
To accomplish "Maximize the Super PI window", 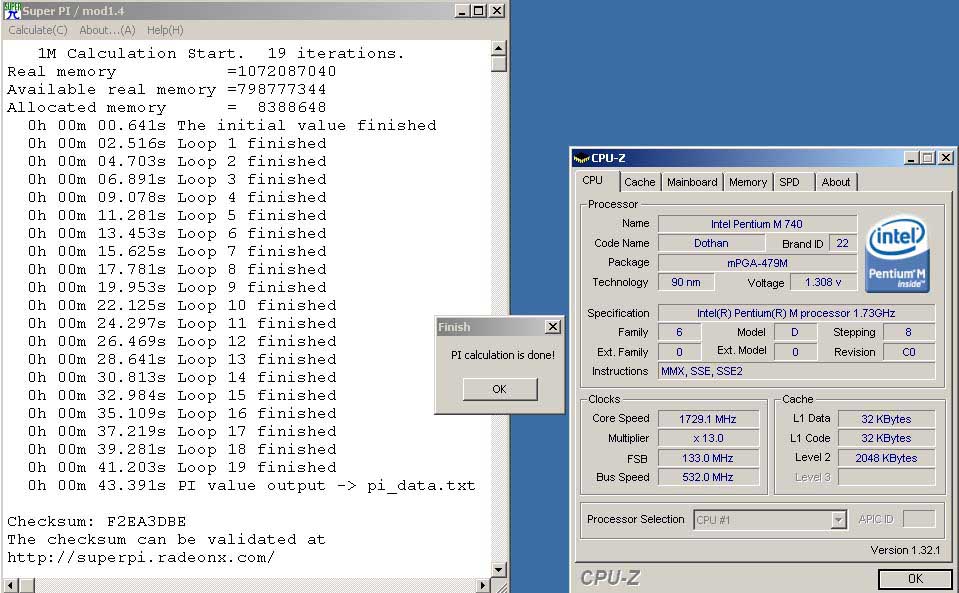I will coord(479,10).
